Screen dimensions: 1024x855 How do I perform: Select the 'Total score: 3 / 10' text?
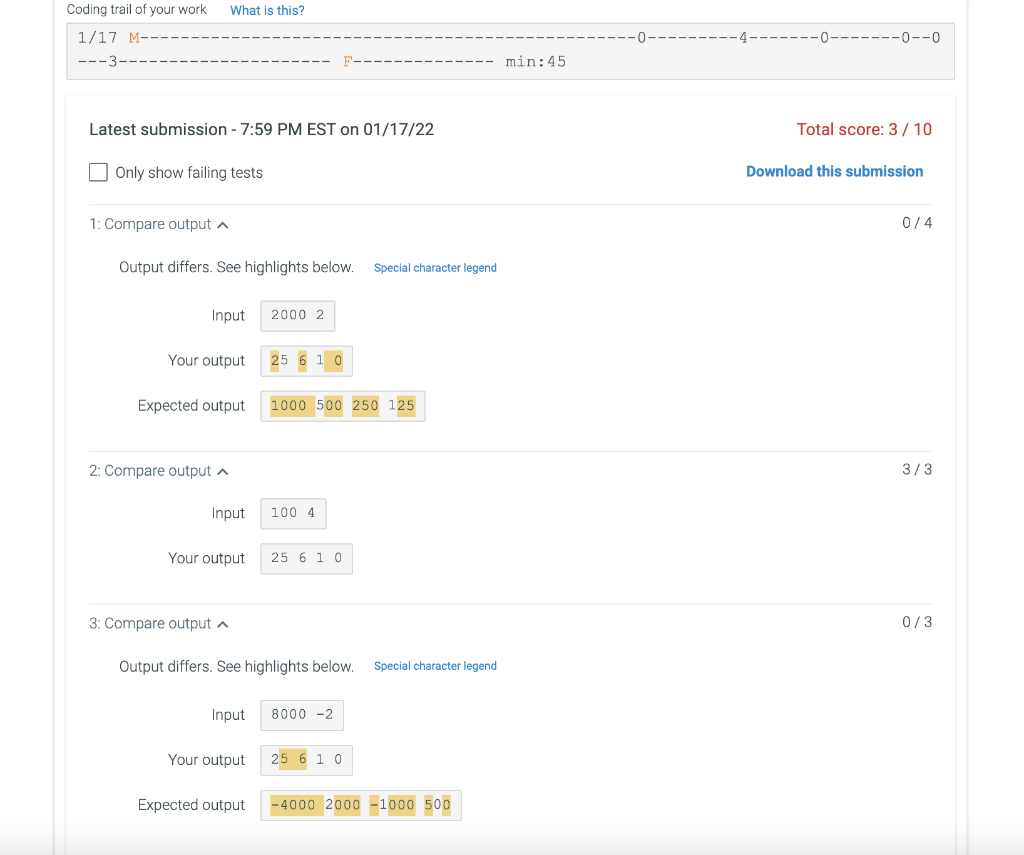(x=863, y=129)
